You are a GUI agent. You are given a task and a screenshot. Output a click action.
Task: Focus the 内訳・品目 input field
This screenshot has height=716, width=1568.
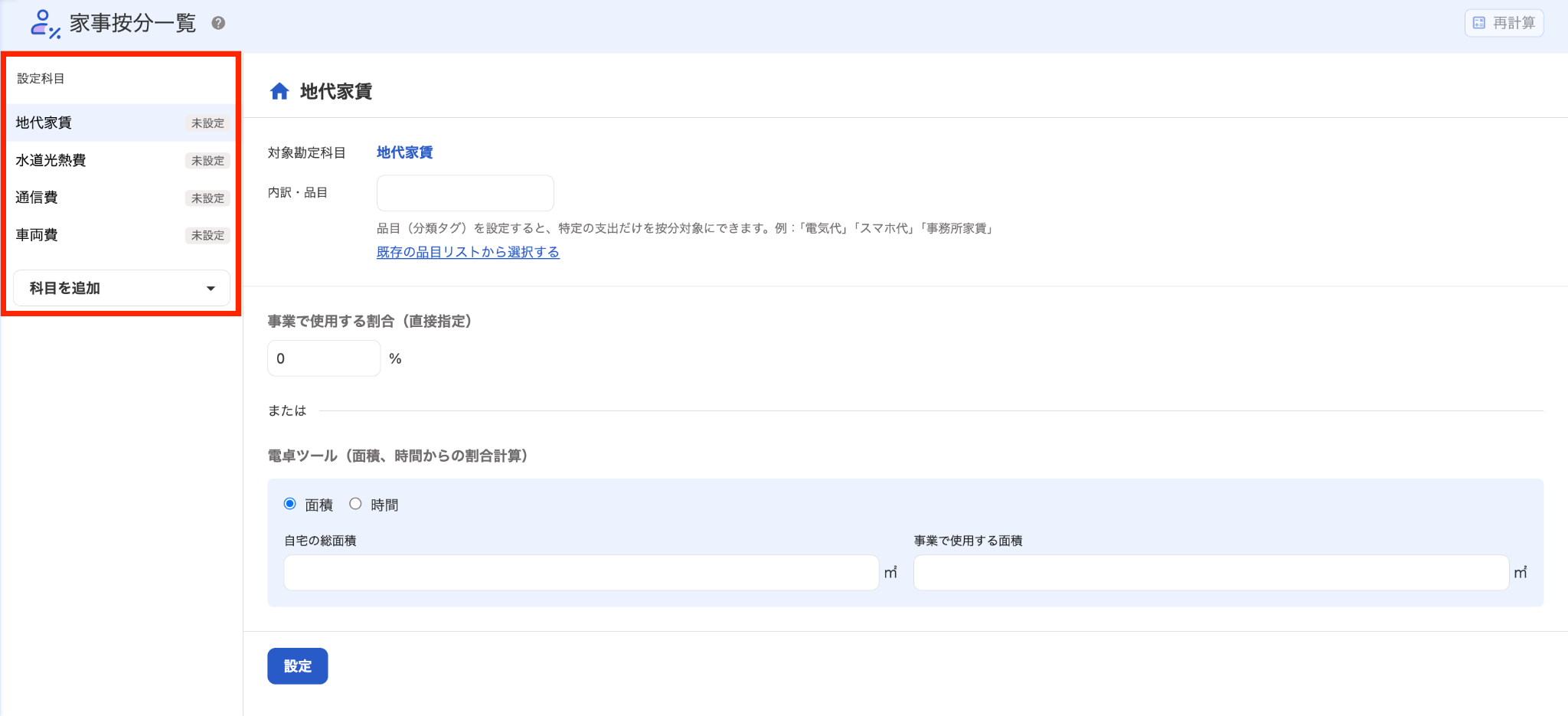[x=465, y=193]
